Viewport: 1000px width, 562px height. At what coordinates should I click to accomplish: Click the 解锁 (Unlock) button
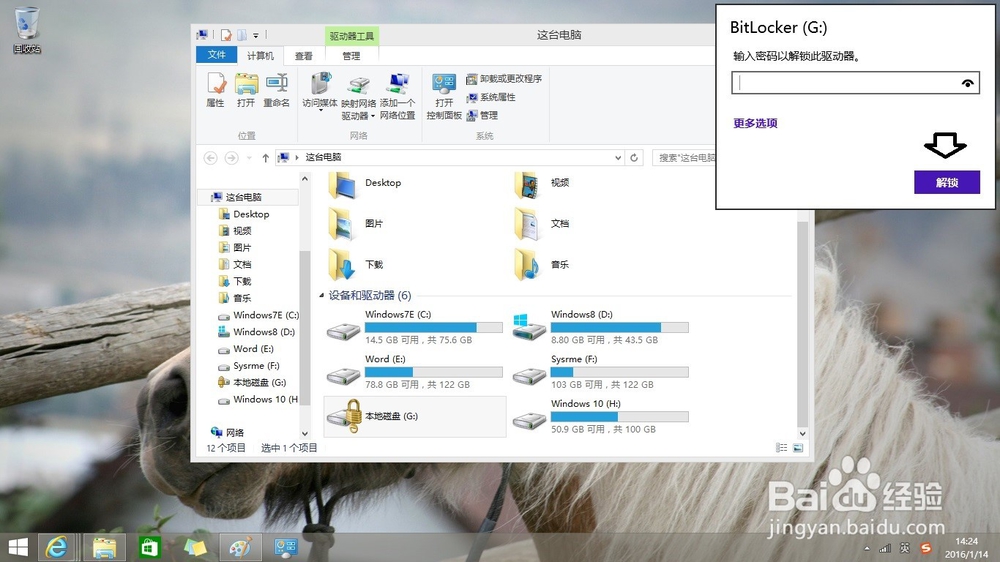click(946, 182)
